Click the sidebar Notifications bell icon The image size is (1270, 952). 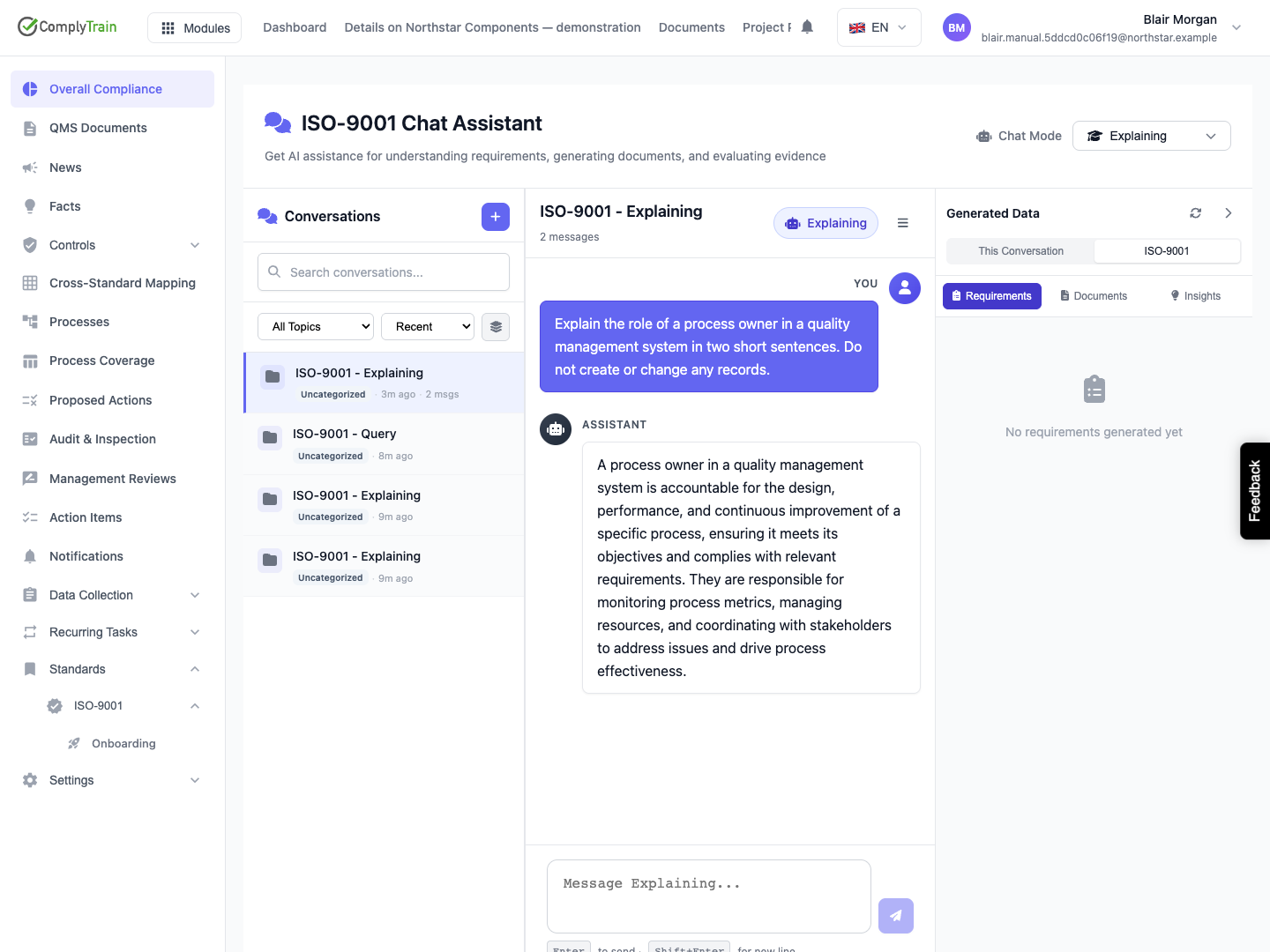(30, 556)
